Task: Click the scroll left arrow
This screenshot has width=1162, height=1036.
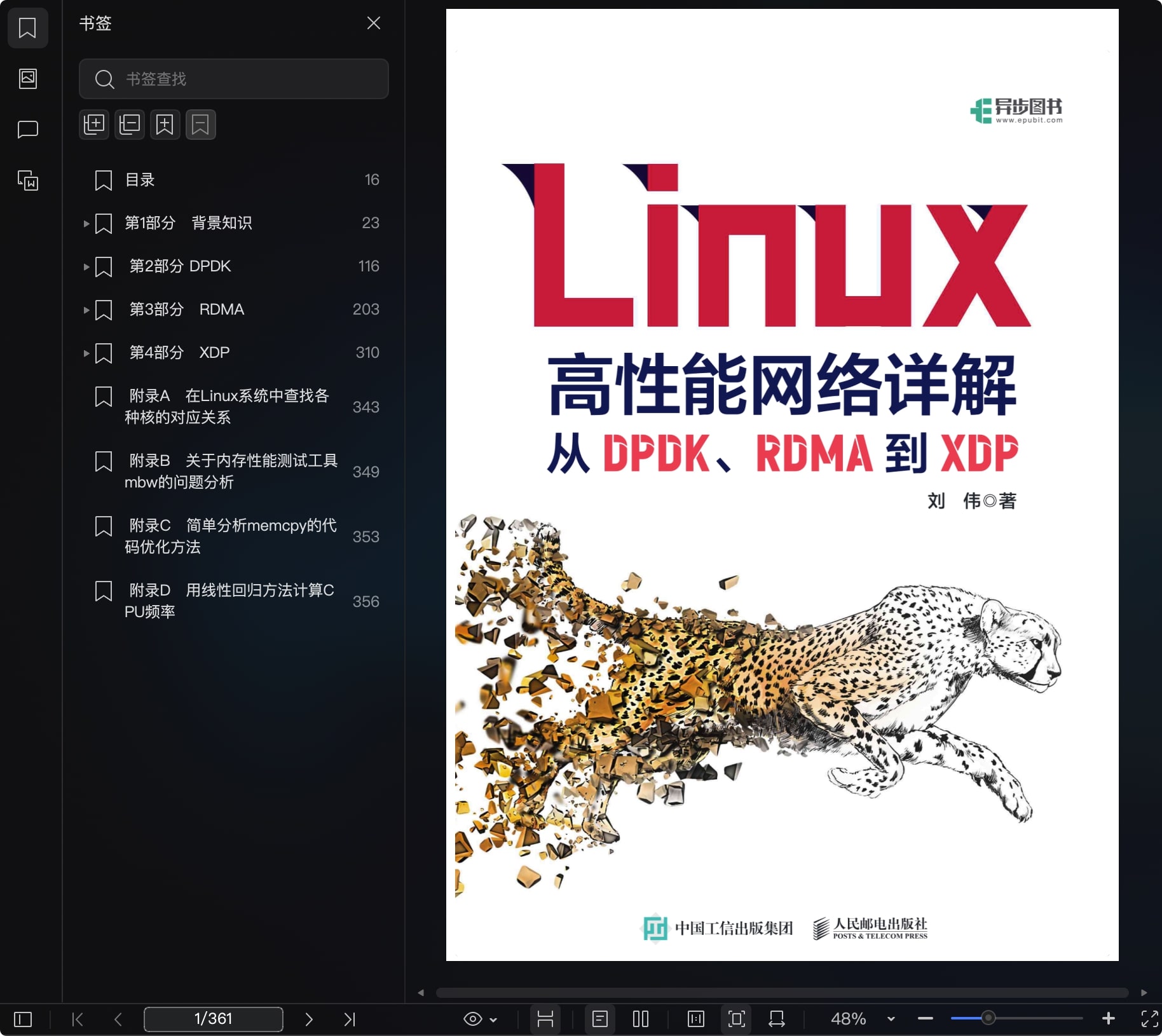Action: pos(421,993)
